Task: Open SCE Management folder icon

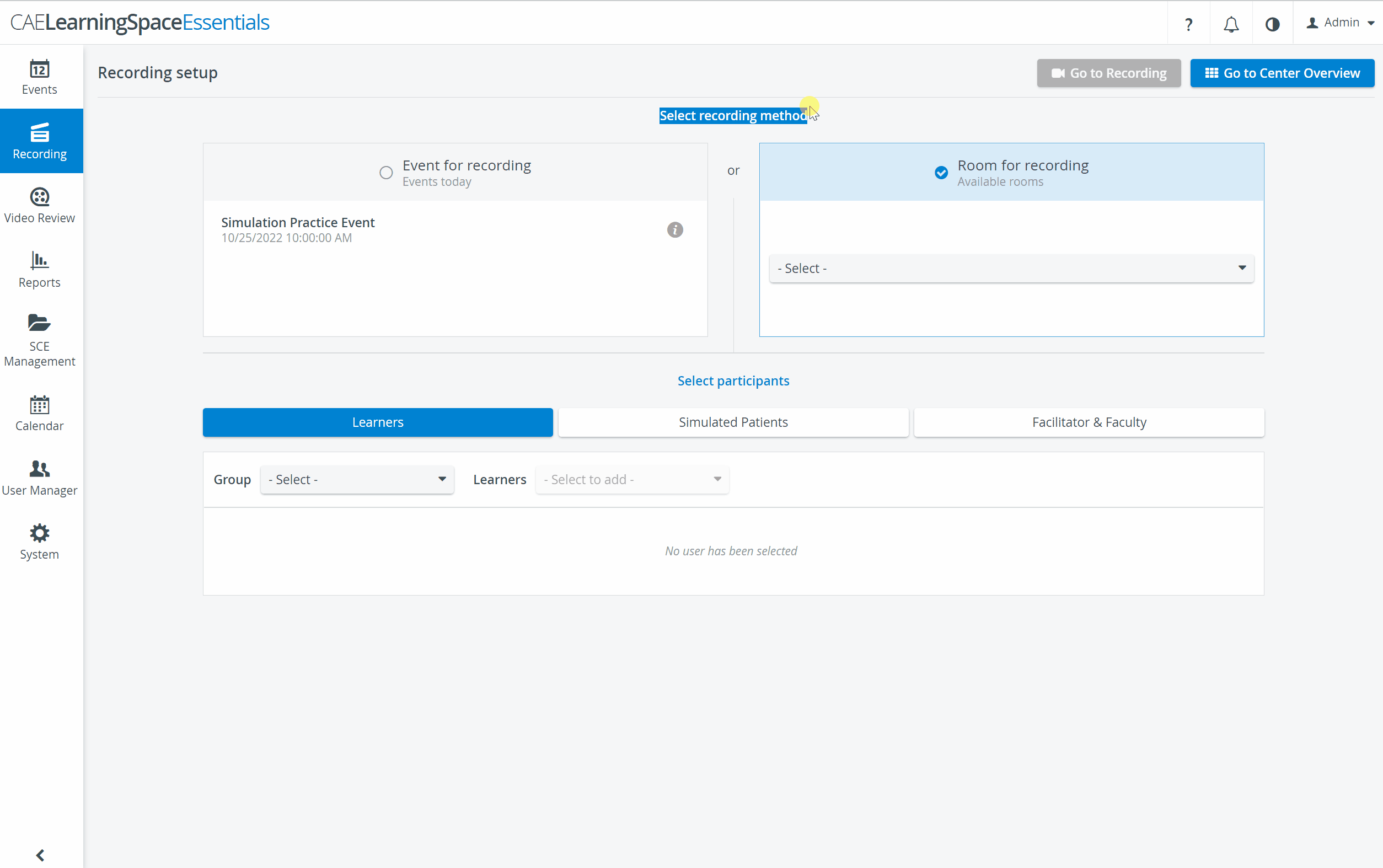Action: click(x=40, y=323)
